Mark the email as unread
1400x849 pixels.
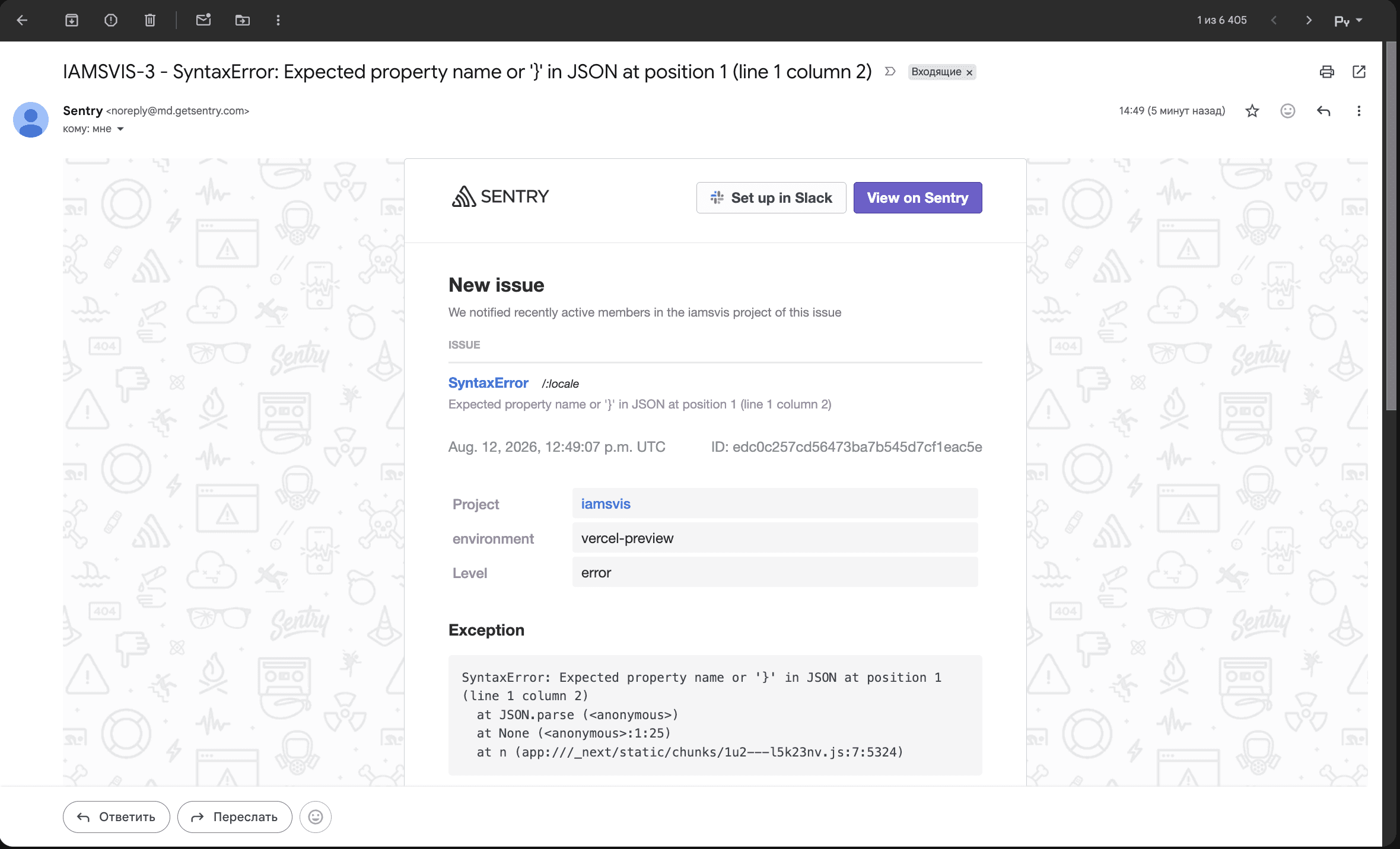[x=203, y=20]
